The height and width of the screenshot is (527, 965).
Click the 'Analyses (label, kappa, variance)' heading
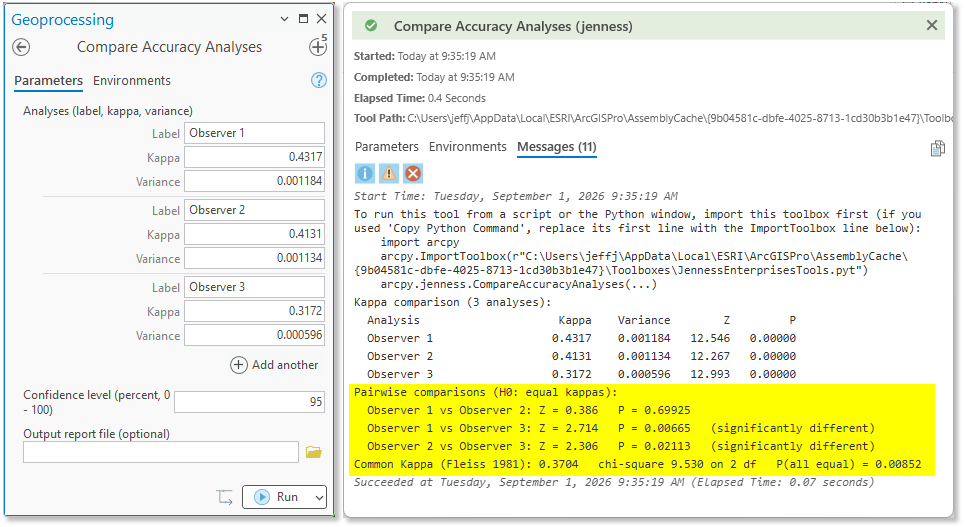[x=108, y=111]
